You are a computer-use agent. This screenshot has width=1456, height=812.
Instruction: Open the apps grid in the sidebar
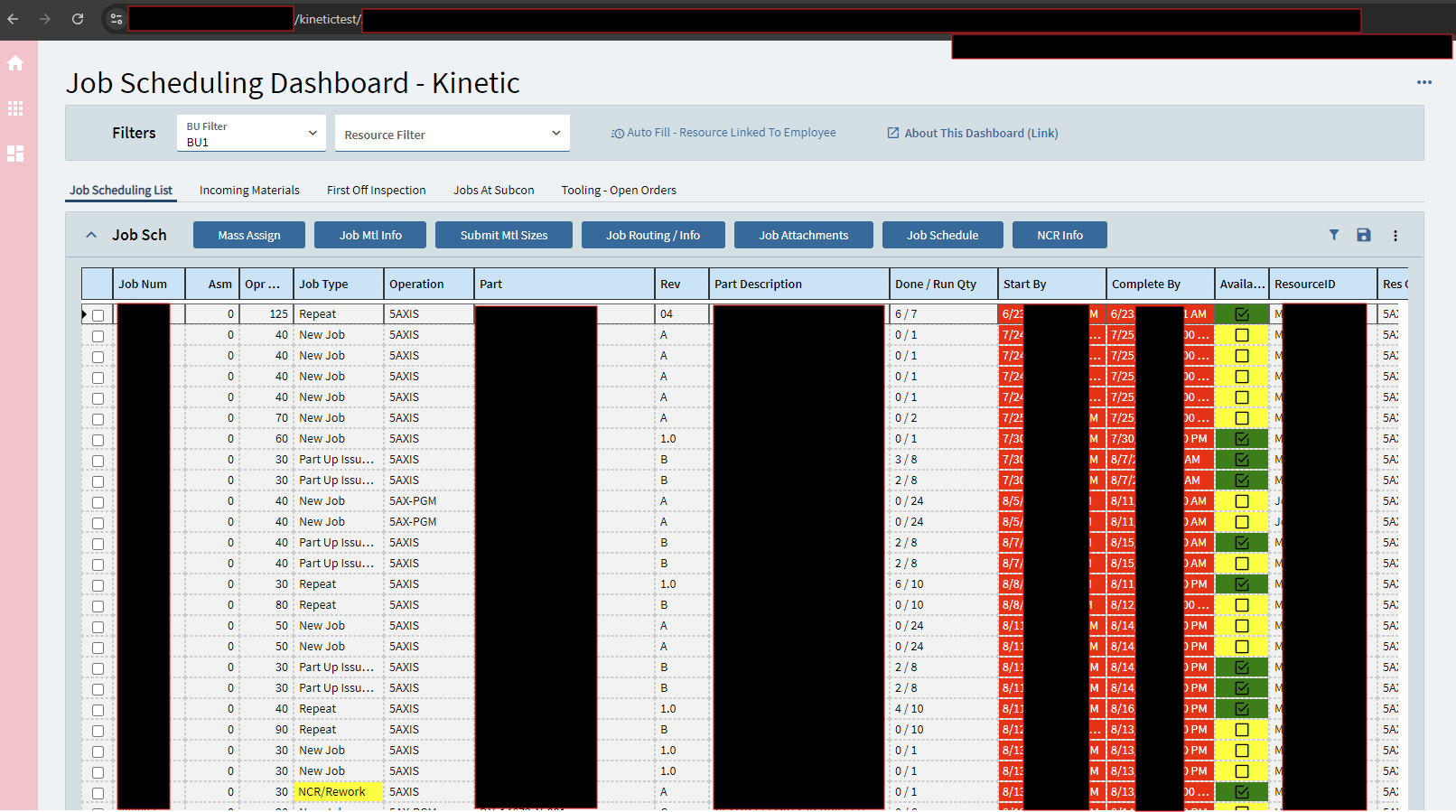(15, 108)
